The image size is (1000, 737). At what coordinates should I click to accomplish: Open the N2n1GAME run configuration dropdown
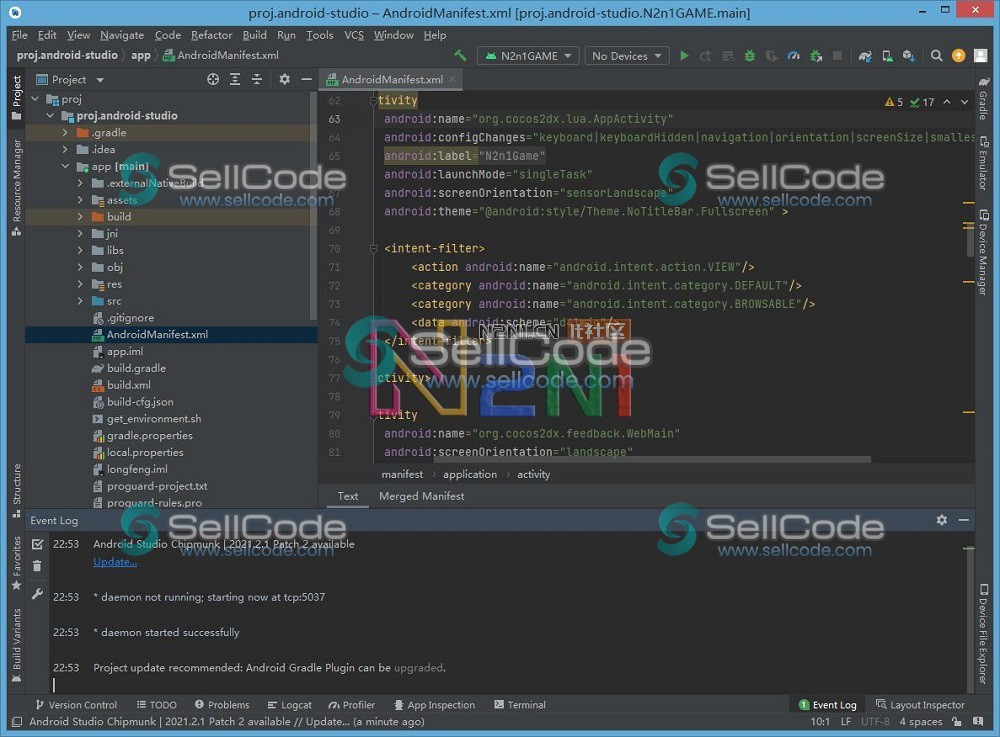pyautogui.click(x=528, y=56)
